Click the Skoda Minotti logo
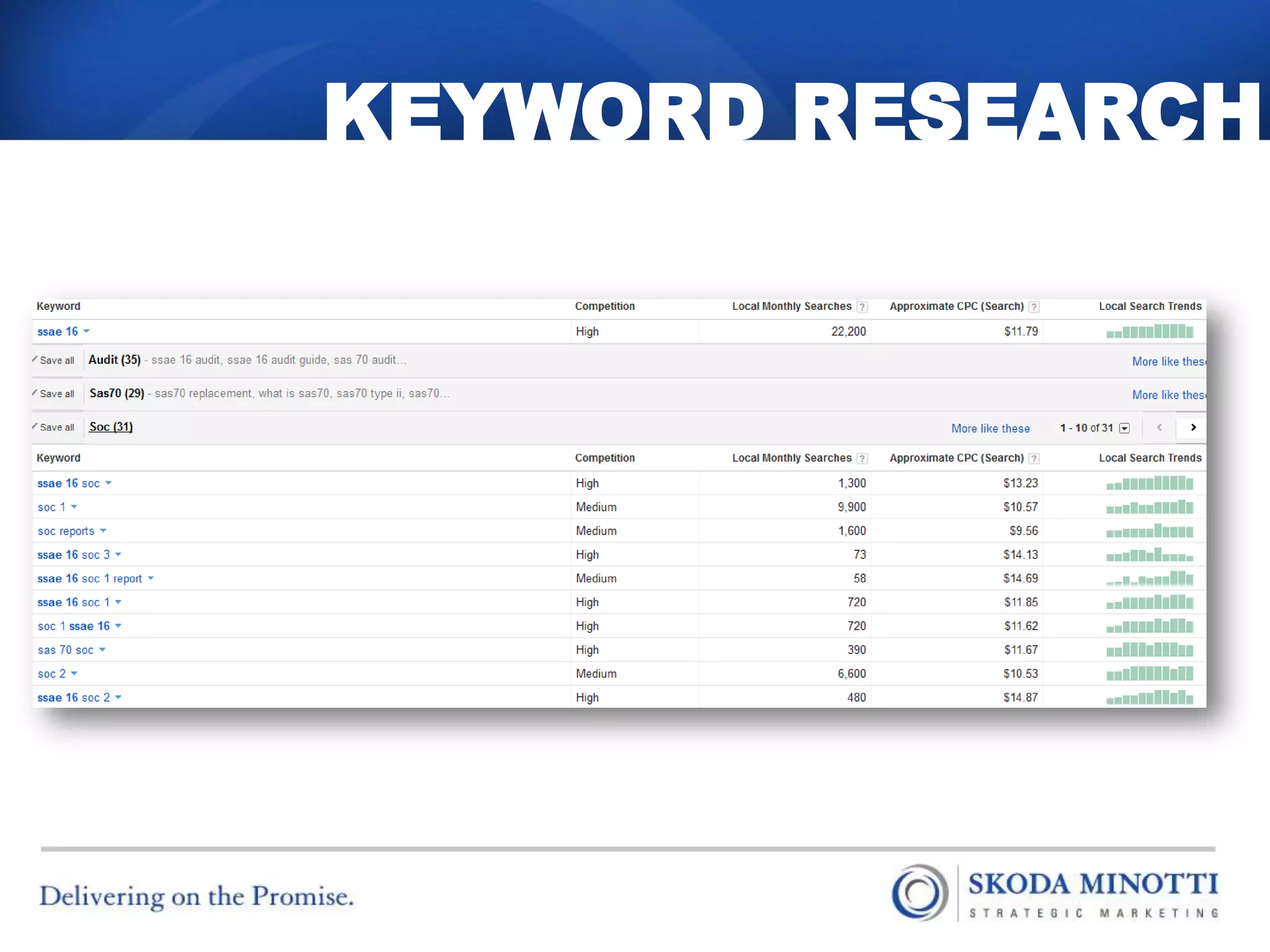Image resolution: width=1270 pixels, height=952 pixels. click(x=1055, y=893)
